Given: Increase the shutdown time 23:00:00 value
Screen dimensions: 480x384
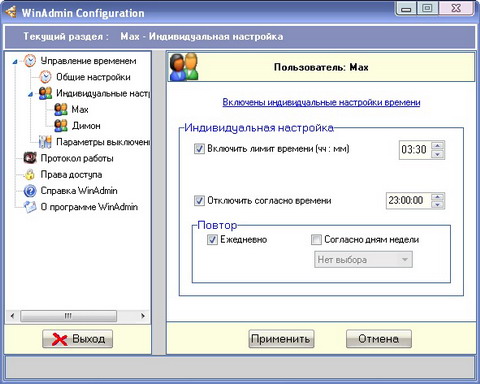Looking at the screenshot, I should tap(437, 197).
